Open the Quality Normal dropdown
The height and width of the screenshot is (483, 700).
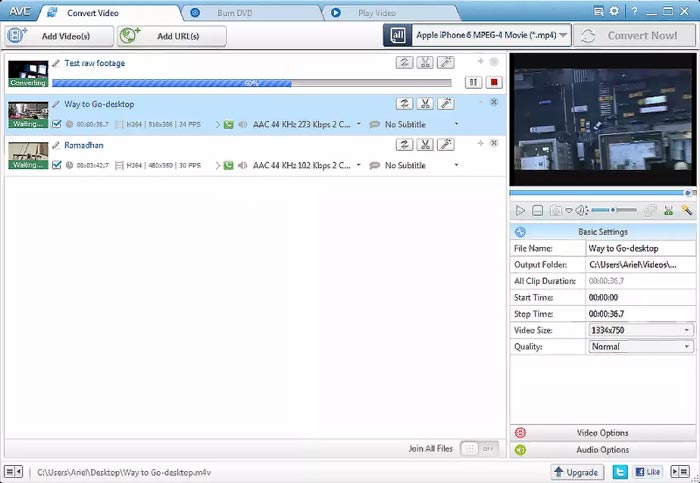coord(641,346)
